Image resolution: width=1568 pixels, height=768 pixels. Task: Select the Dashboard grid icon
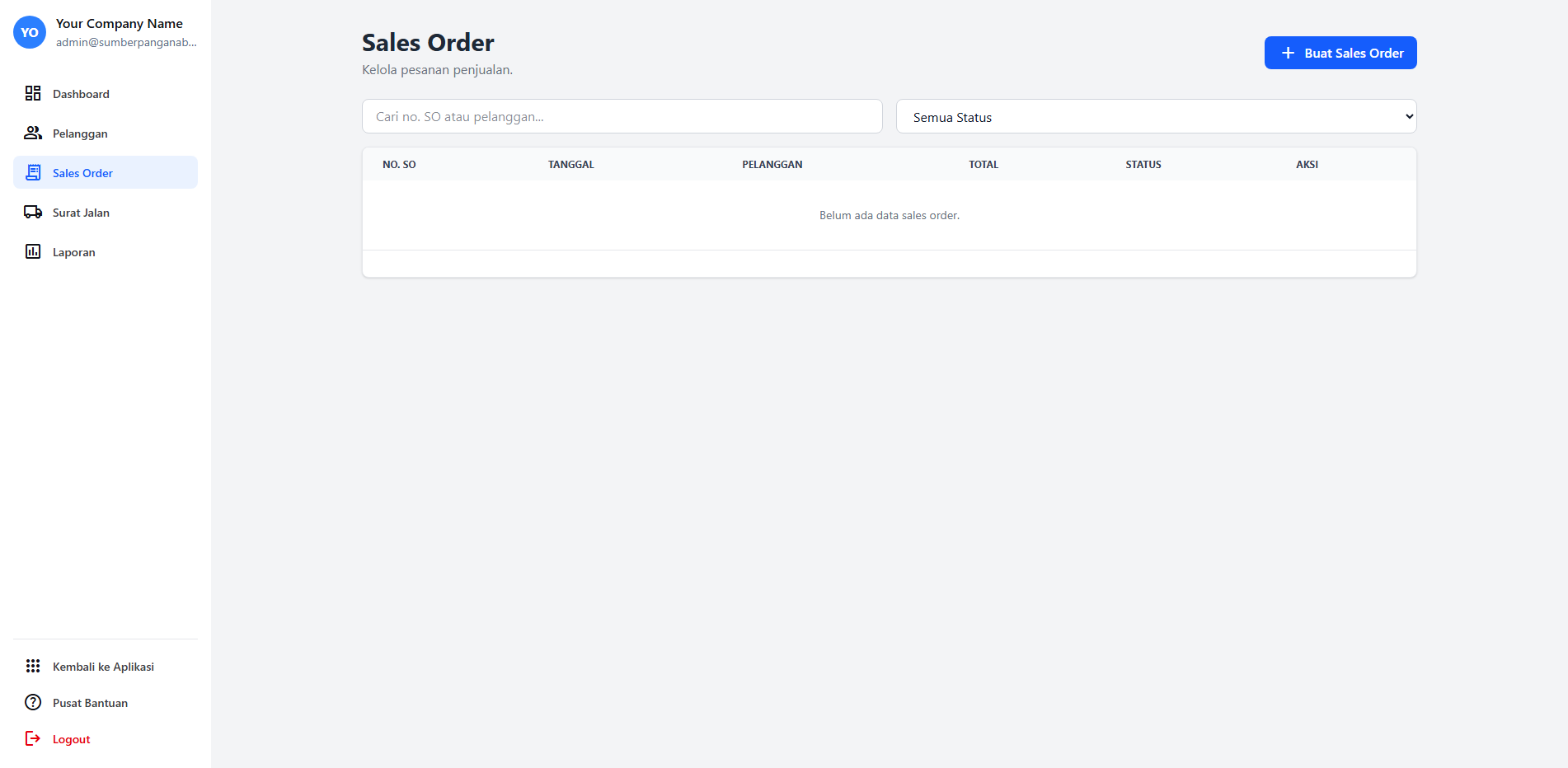tap(33, 93)
